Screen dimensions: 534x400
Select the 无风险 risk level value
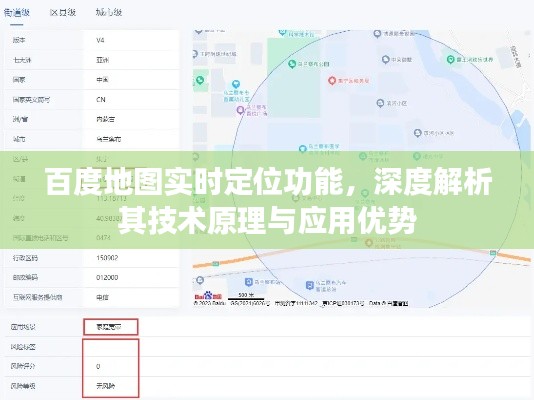coord(106,386)
